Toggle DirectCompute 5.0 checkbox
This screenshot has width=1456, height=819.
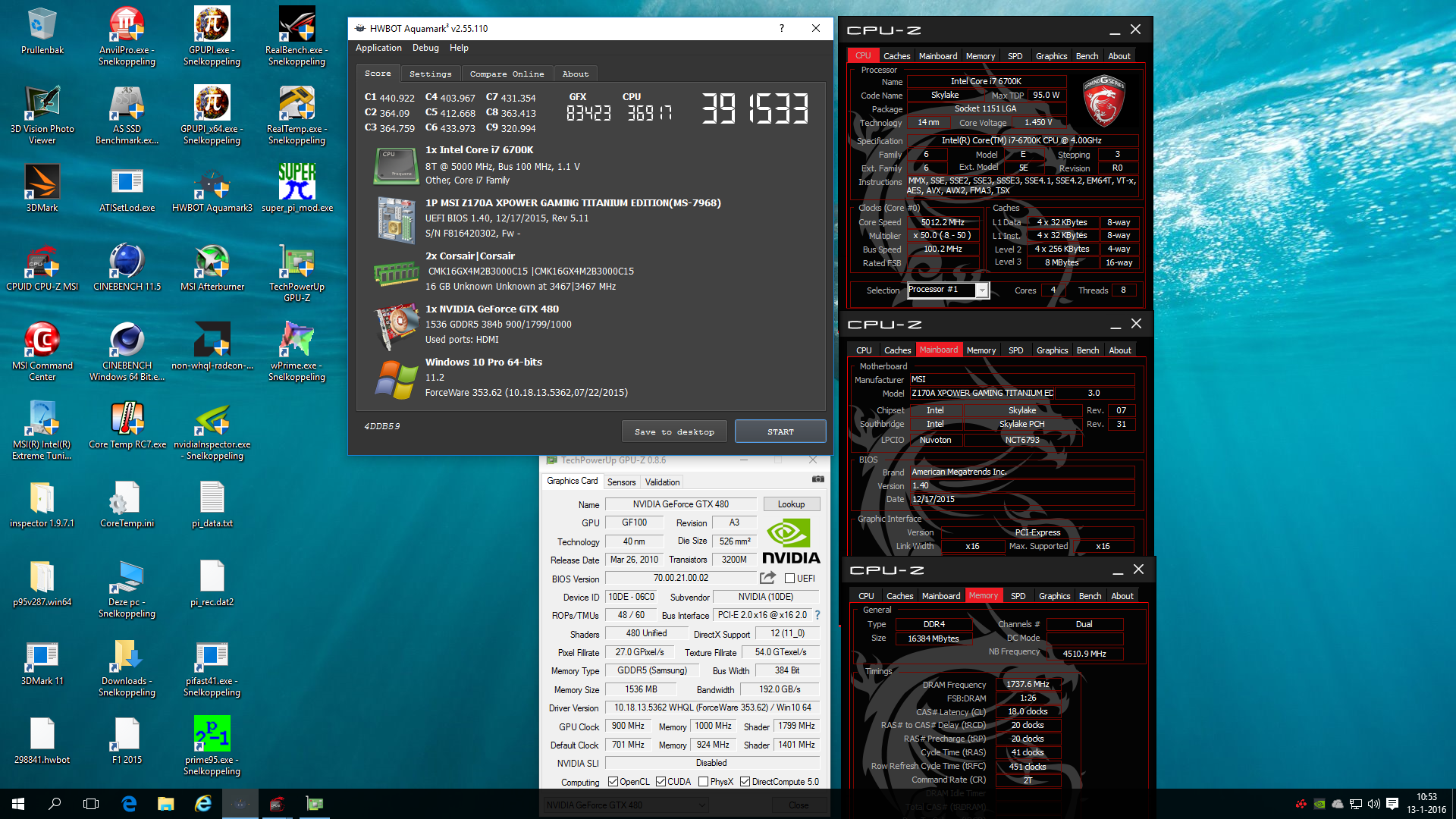tap(745, 782)
